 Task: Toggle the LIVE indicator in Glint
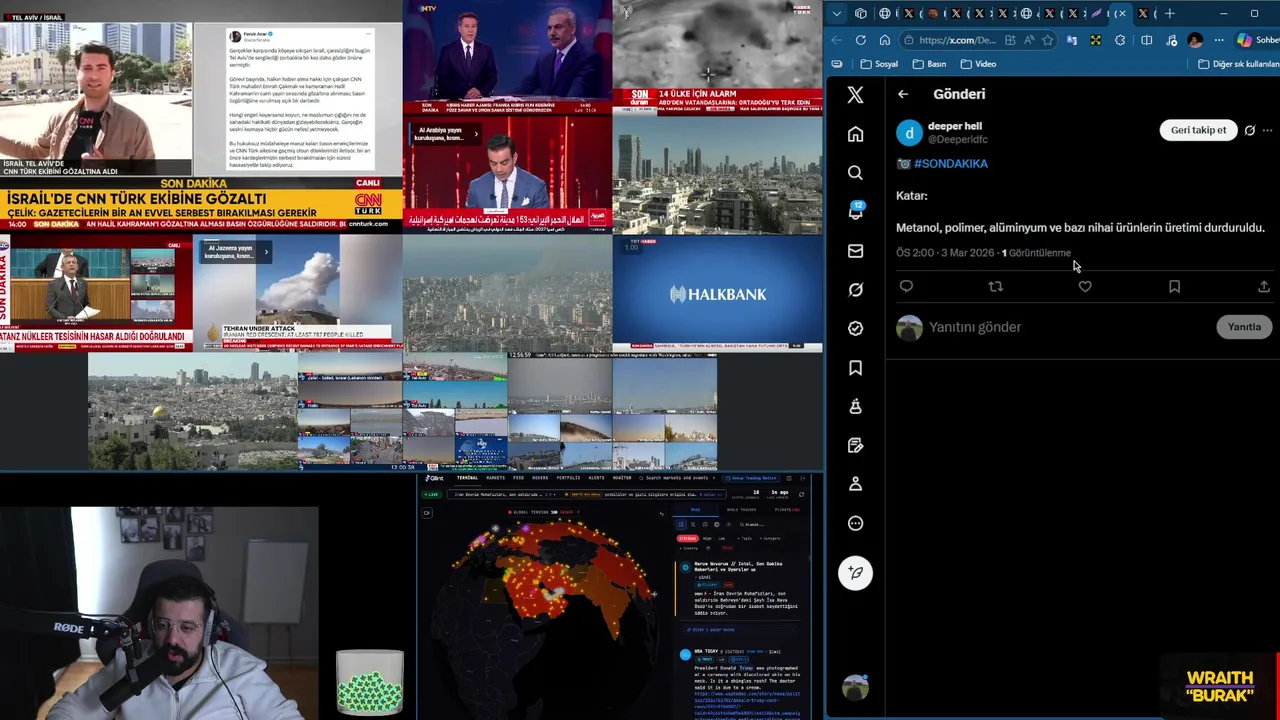point(431,494)
